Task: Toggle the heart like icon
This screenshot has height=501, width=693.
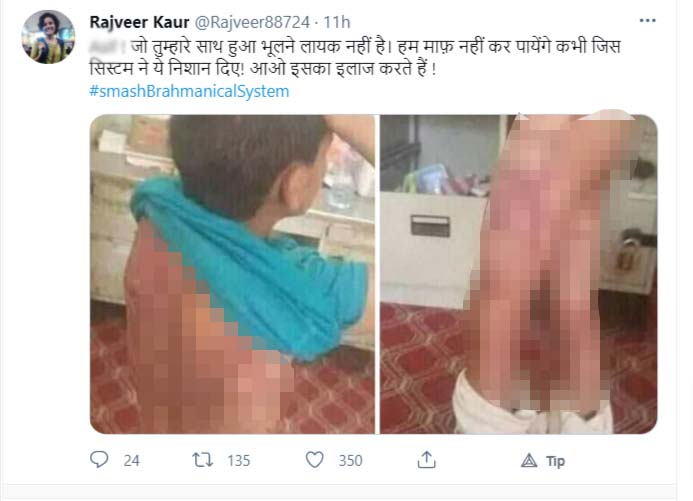Action: pos(315,460)
